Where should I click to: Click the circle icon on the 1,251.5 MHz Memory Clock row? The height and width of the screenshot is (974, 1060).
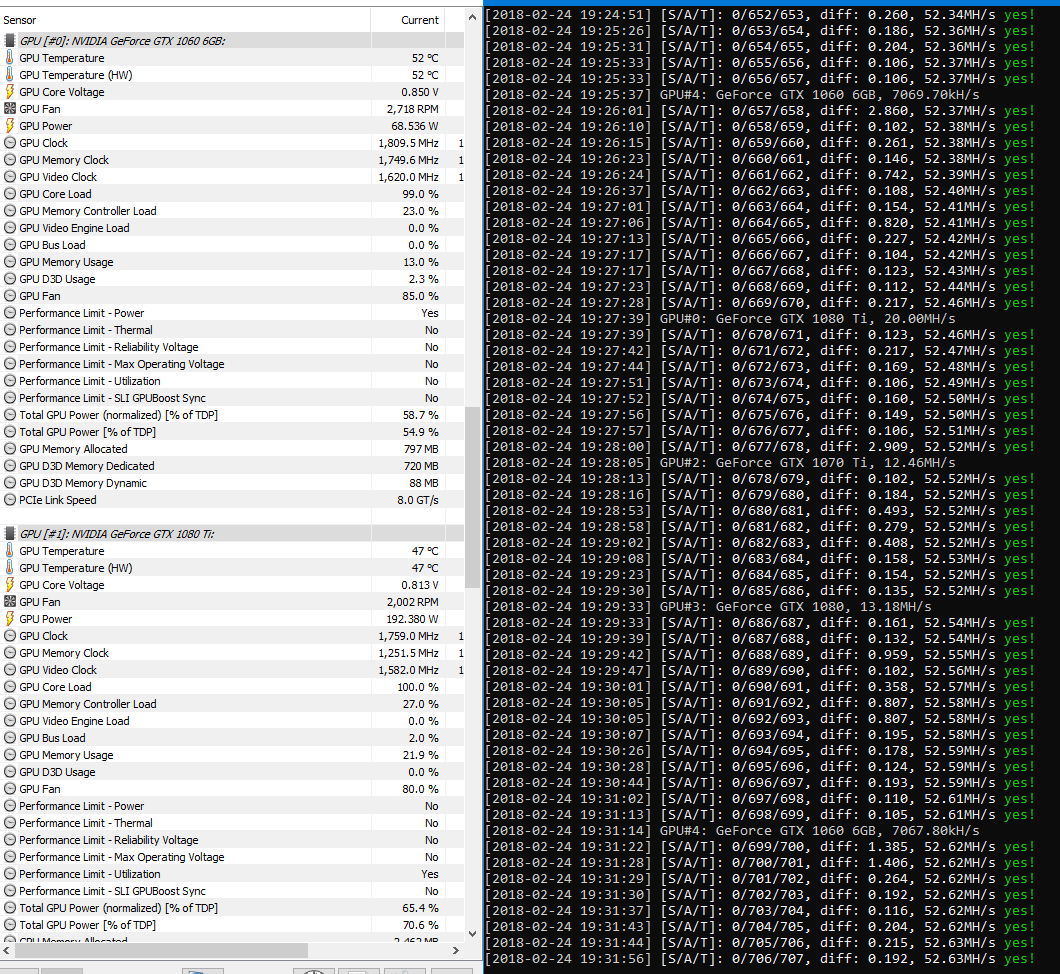point(9,653)
